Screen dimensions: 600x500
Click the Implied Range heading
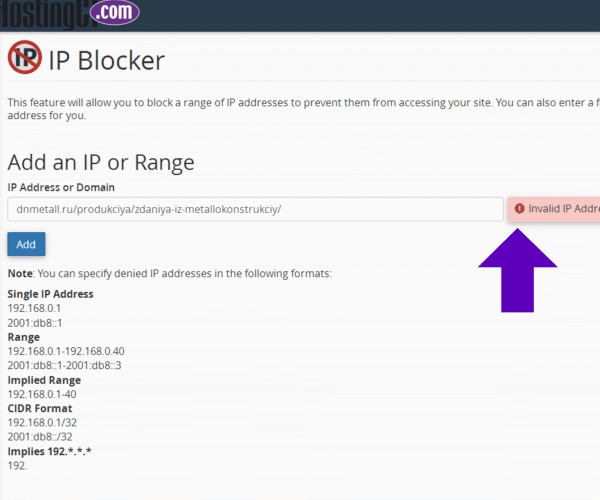coord(44,380)
